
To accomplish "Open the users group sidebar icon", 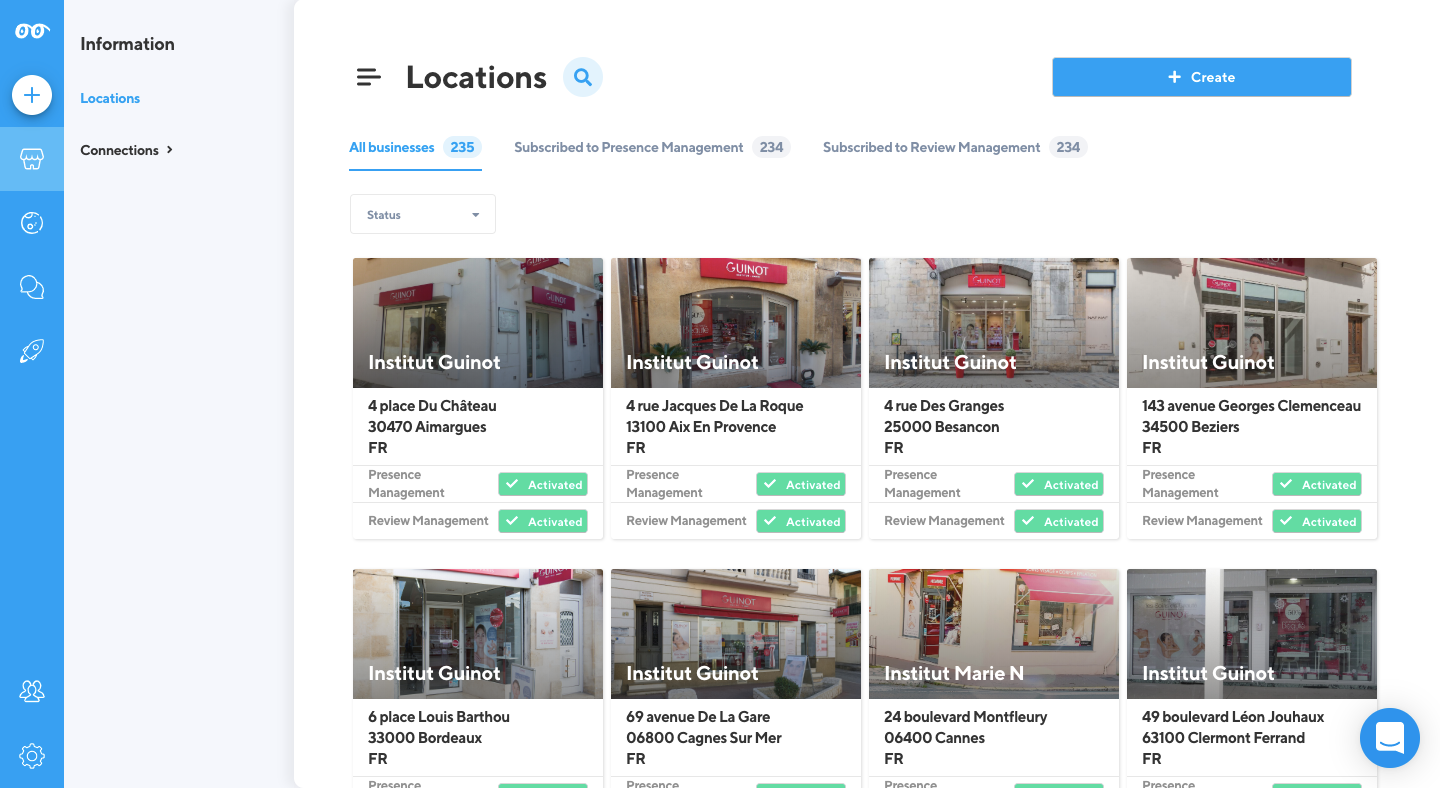I will coord(32,691).
